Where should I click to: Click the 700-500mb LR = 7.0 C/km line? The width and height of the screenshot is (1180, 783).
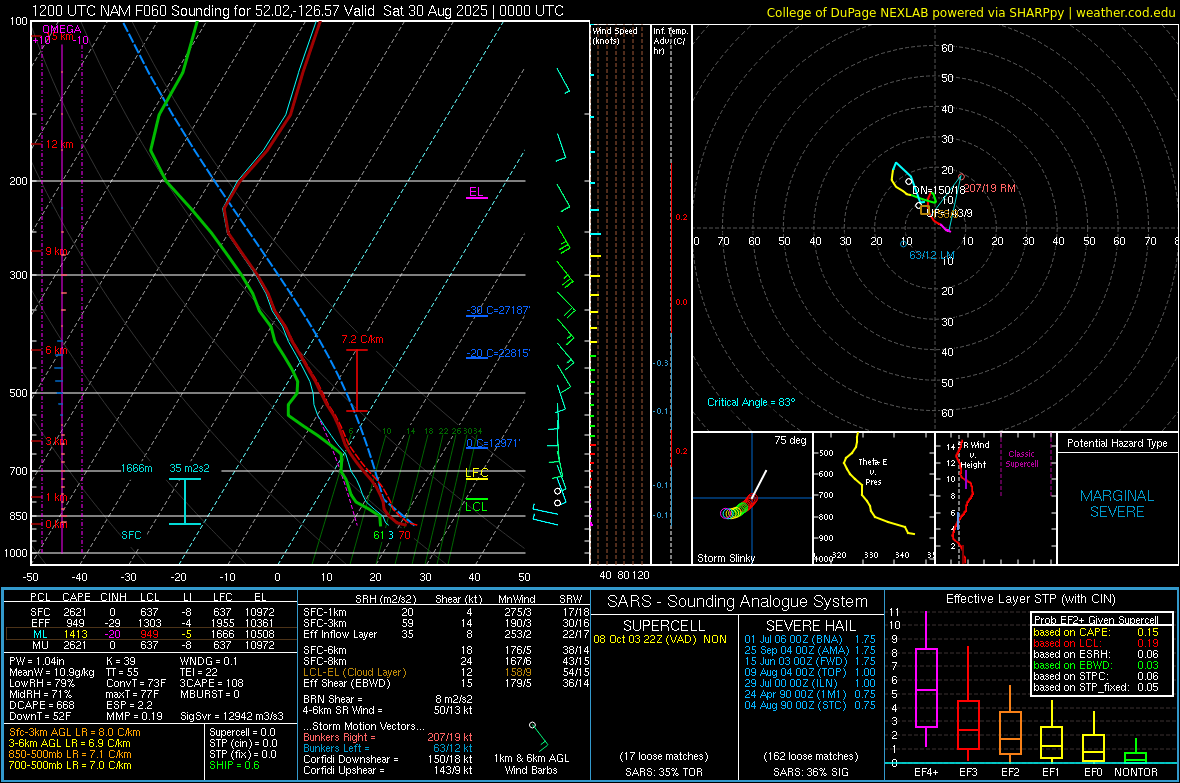coord(70,765)
